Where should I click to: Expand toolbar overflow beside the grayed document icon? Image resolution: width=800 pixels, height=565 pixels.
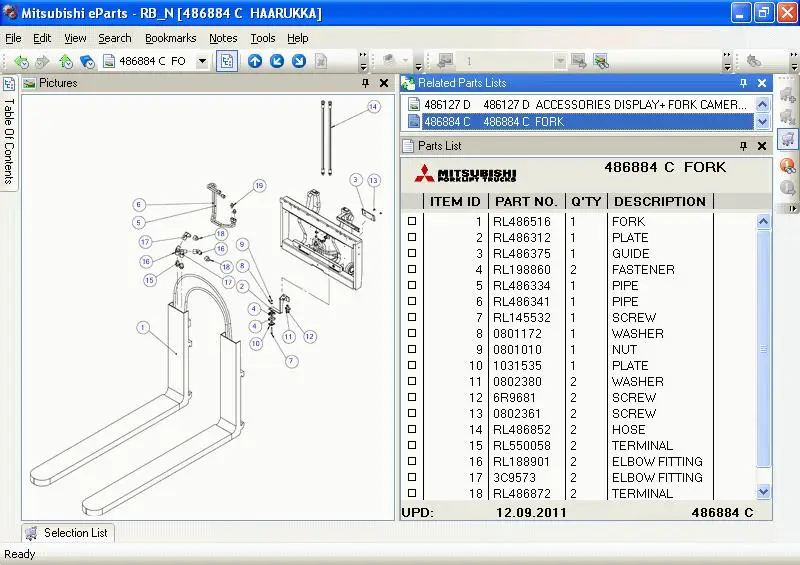click(363, 62)
